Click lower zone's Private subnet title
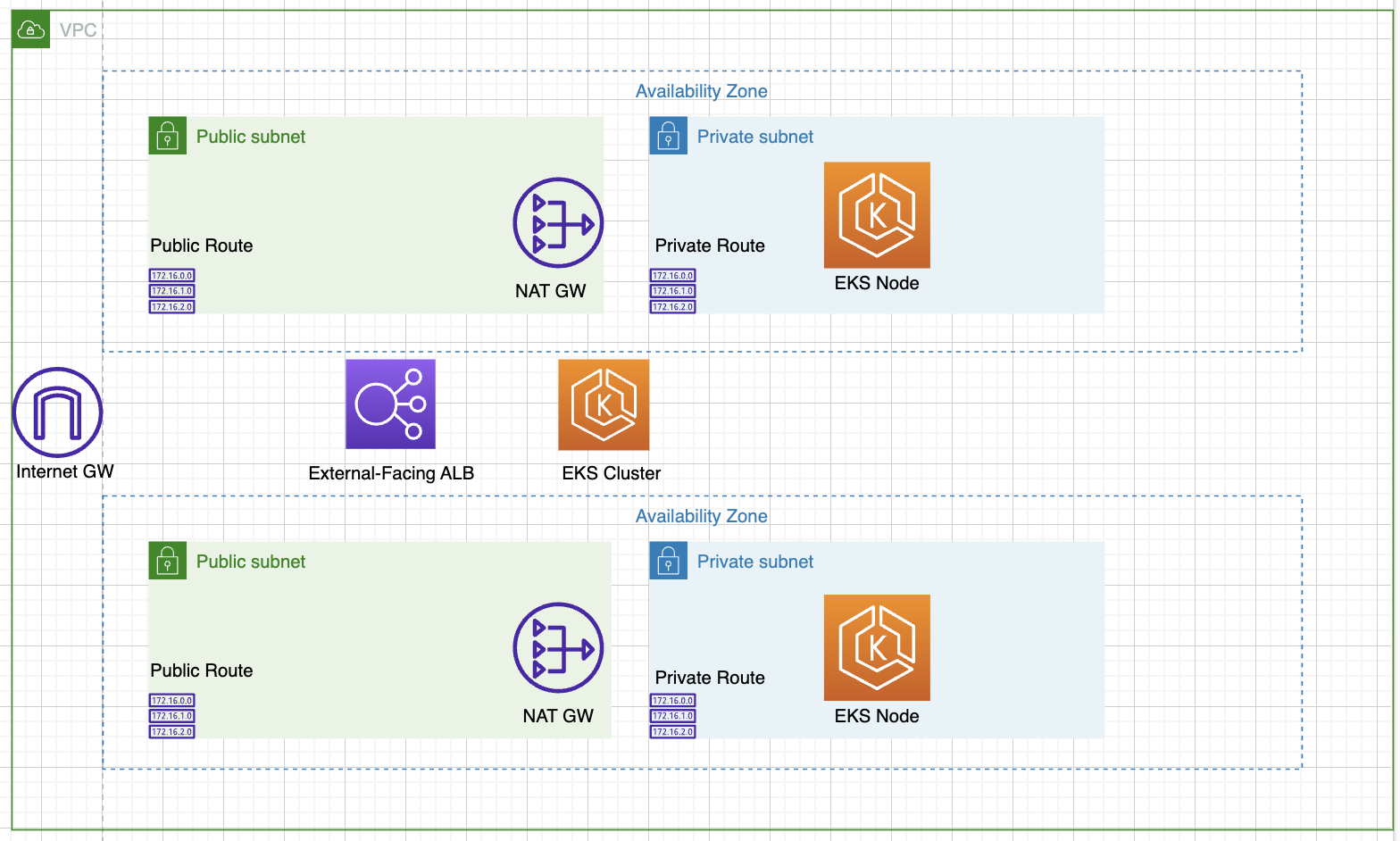 [755, 562]
